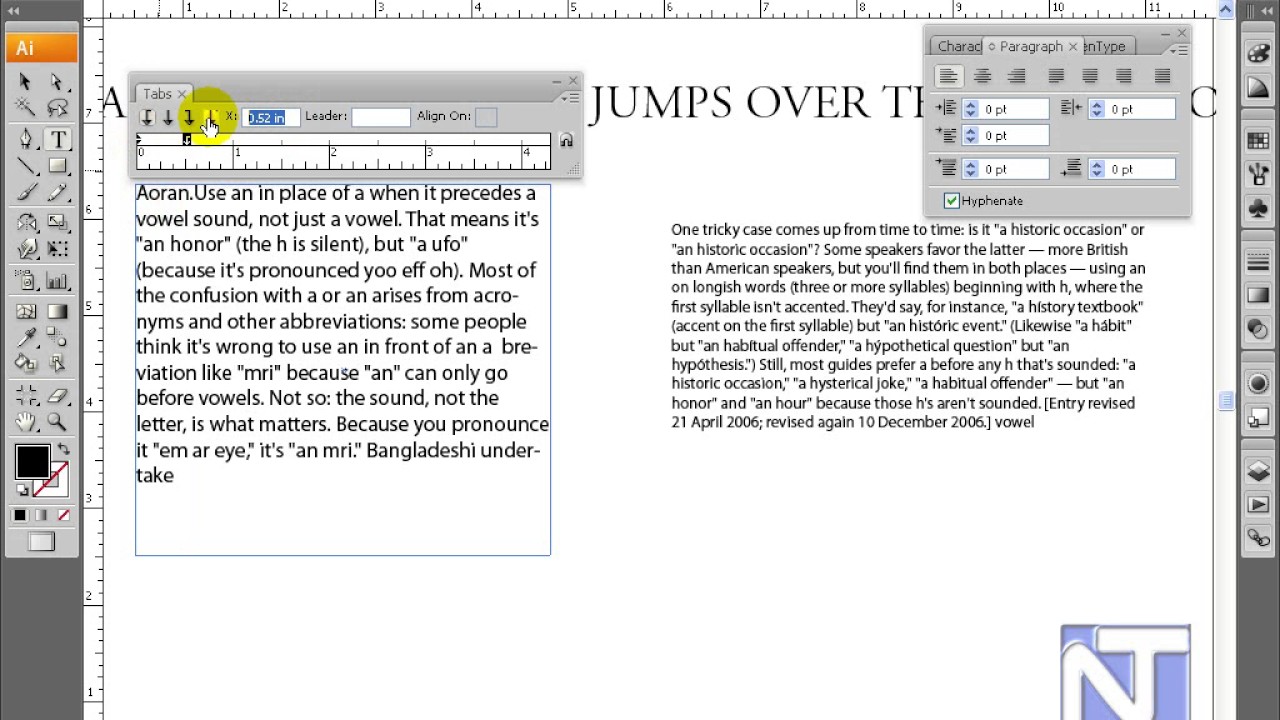The image size is (1280, 720).
Task: Click the Leader input field
Action: click(380, 117)
